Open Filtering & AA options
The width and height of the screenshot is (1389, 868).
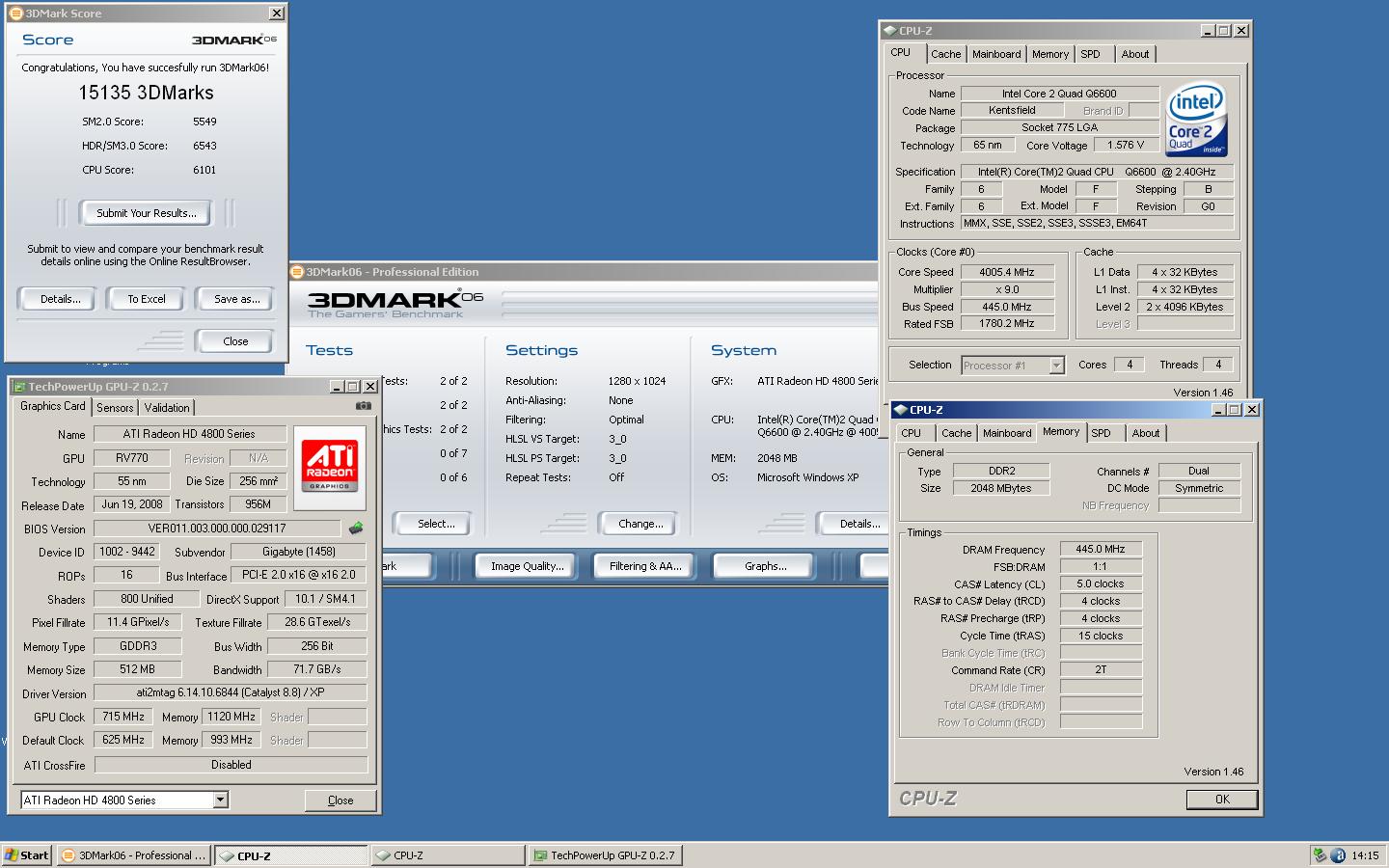click(x=645, y=566)
